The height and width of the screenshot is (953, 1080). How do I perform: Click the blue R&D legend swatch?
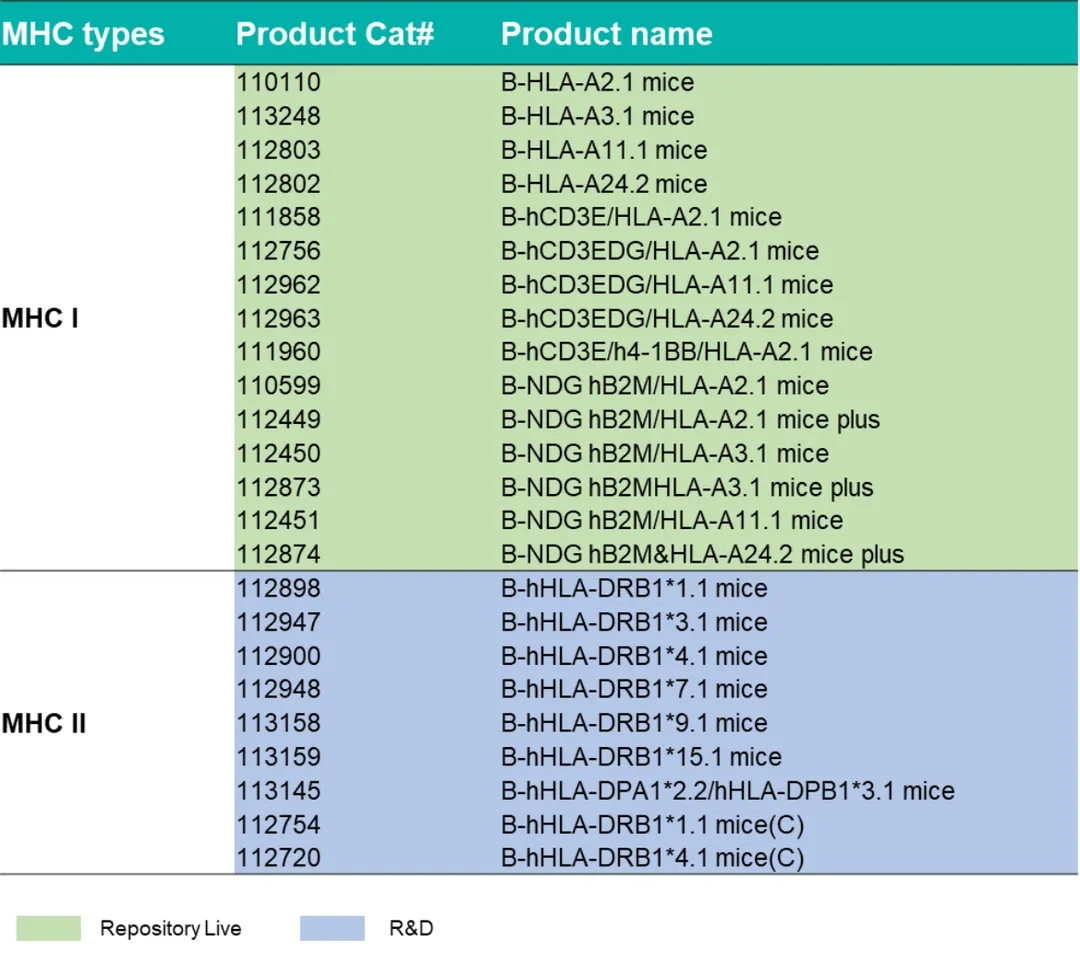point(332,928)
